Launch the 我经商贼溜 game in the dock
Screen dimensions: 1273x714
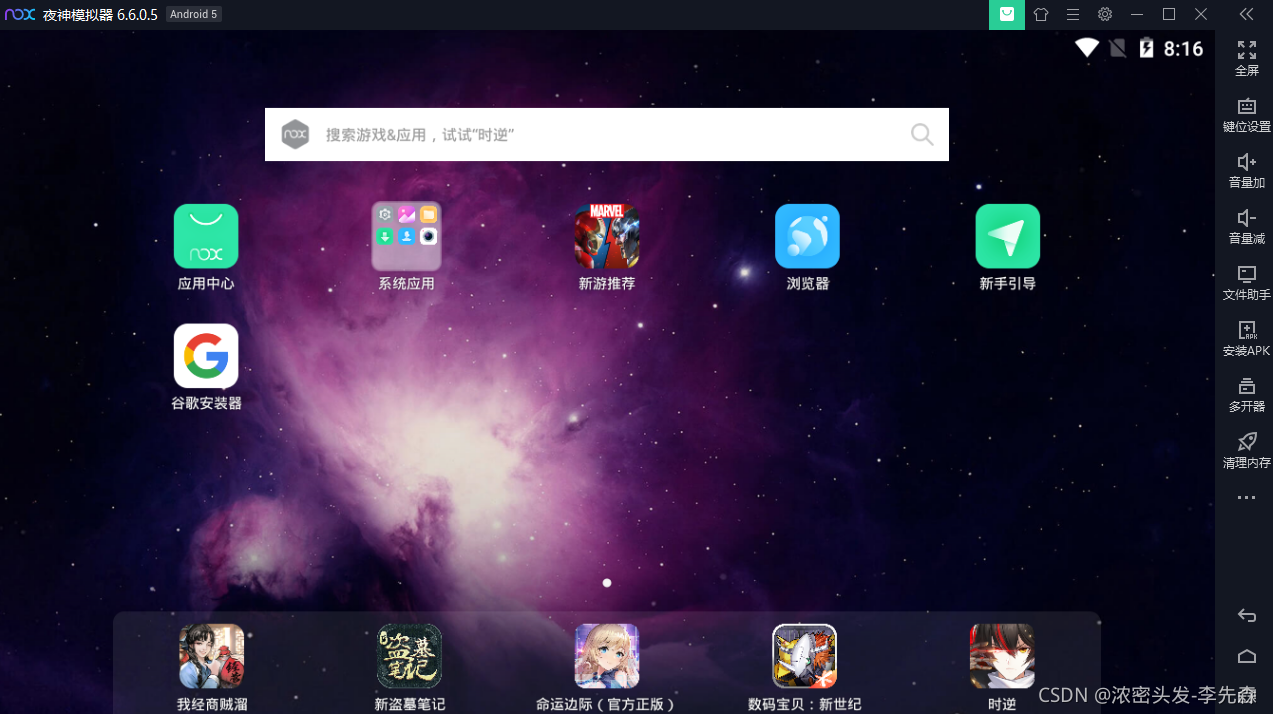[212, 656]
